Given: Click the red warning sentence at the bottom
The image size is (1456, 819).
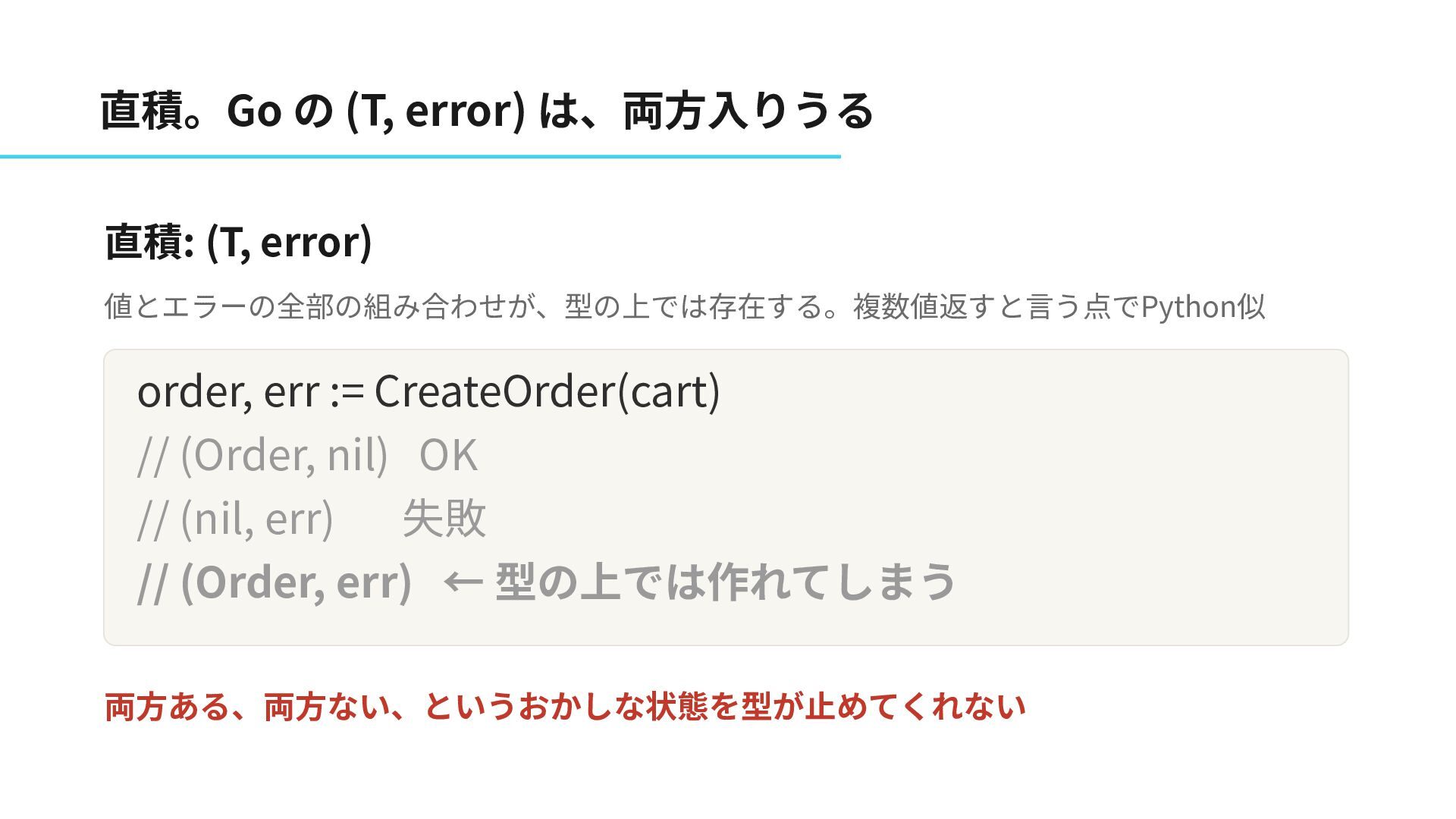Looking at the screenshot, I should [x=566, y=706].
